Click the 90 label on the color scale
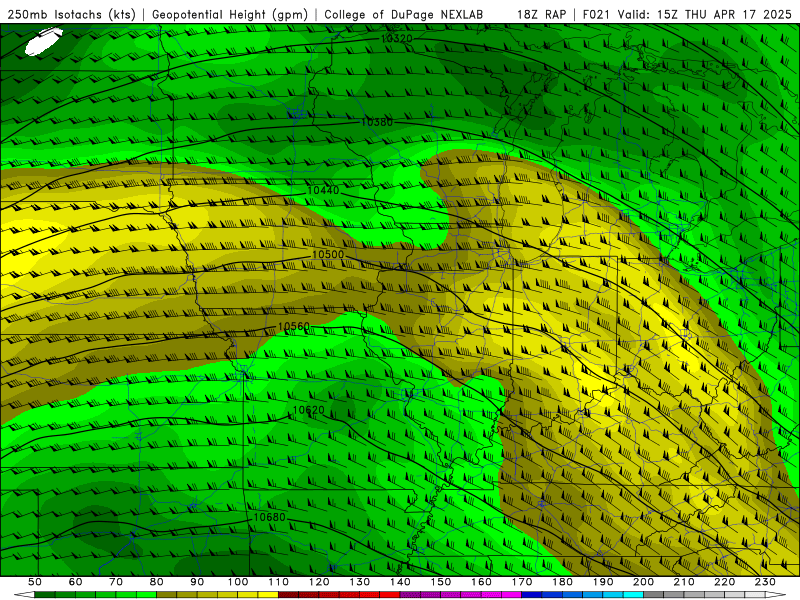800x600 pixels. pyautogui.click(x=197, y=582)
